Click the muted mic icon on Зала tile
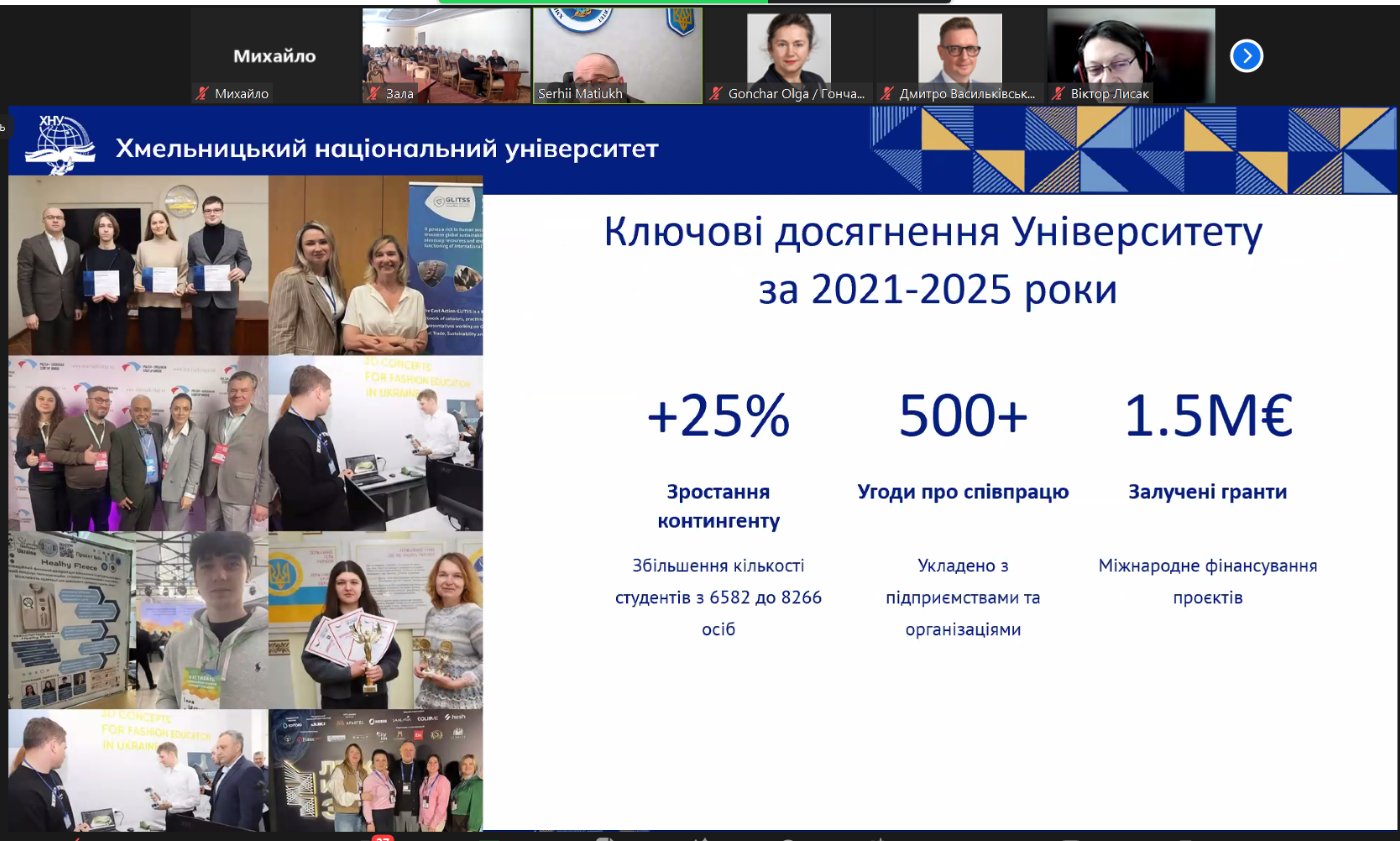Screen dimensions: 1400x841 pyautogui.click(x=374, y=93)
